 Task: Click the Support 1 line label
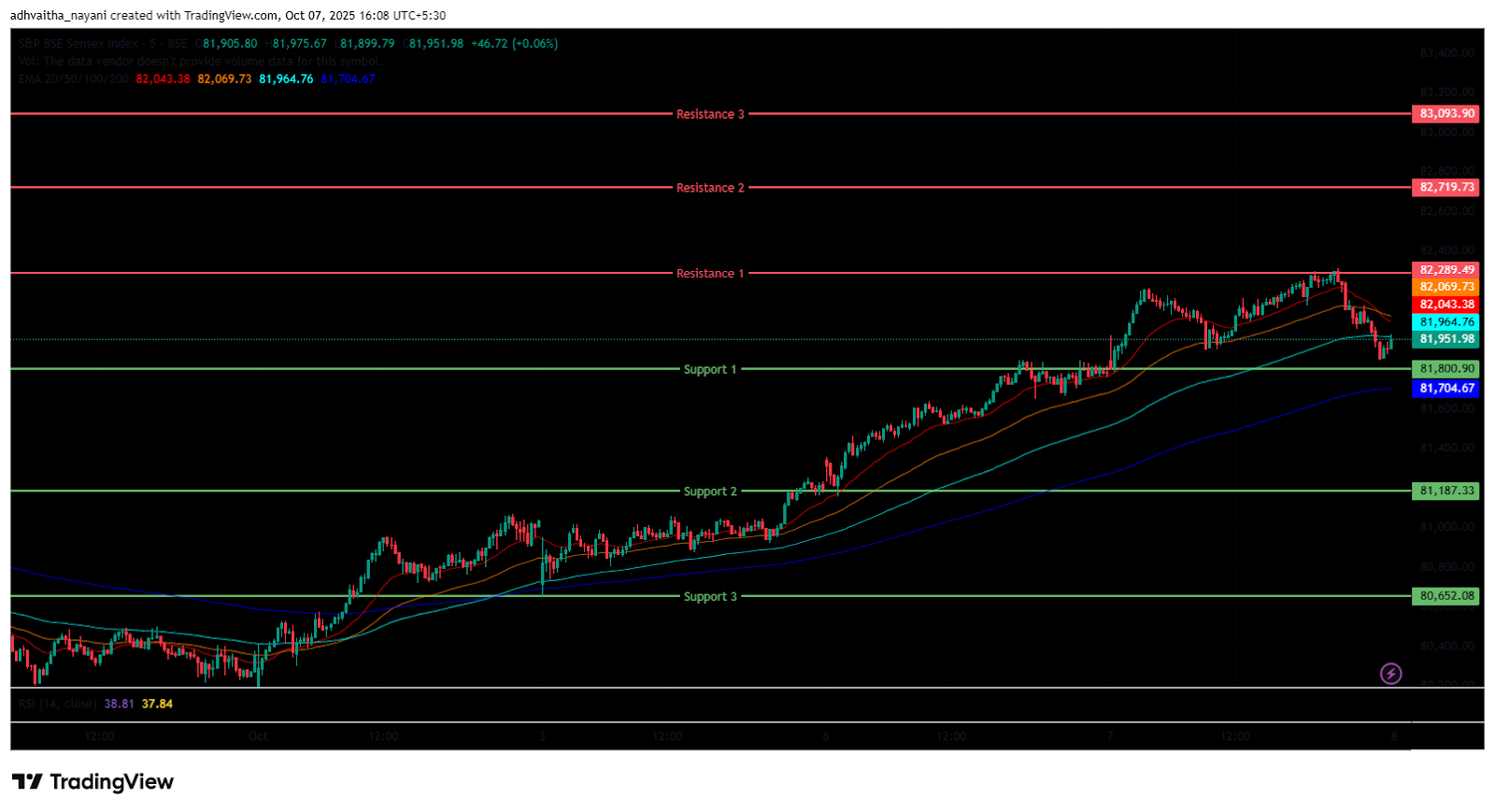pos(710,370)
